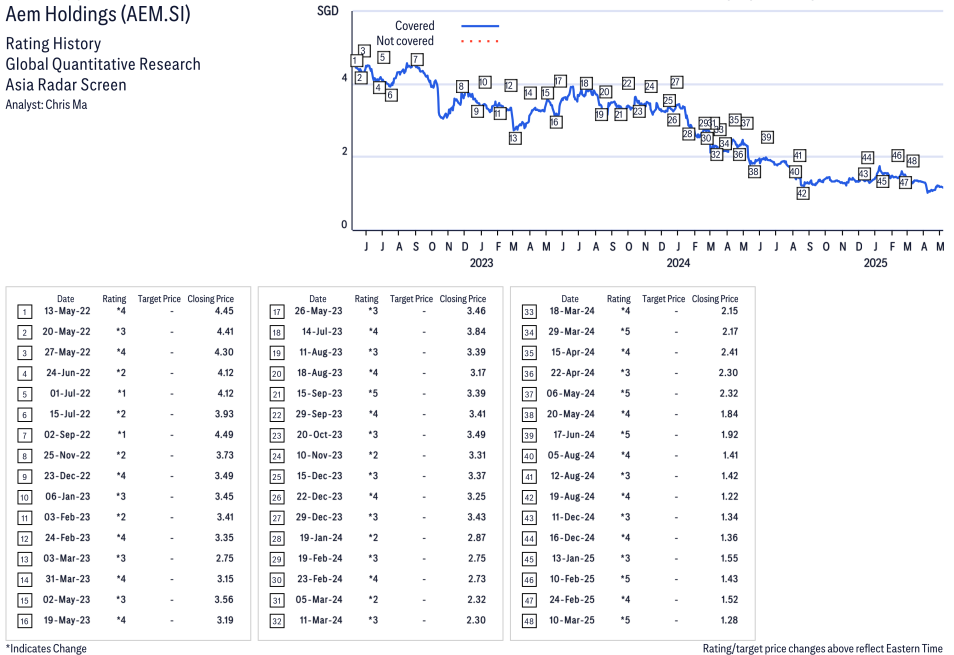The width and height of the screenshot is (954, 655).
Task: Click numbered box 40 in the third table
Action: (529, 457)
